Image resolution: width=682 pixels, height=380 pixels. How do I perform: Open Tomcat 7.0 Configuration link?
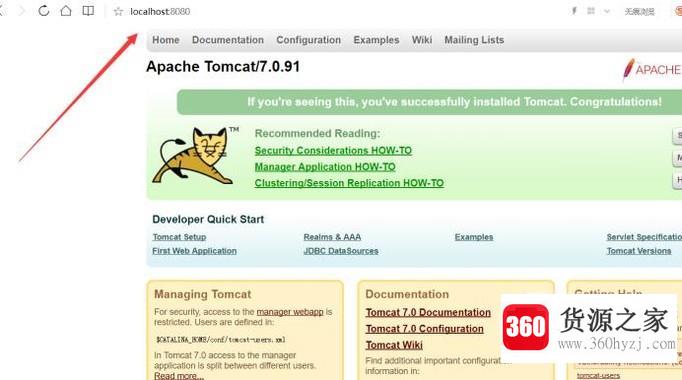425,329
